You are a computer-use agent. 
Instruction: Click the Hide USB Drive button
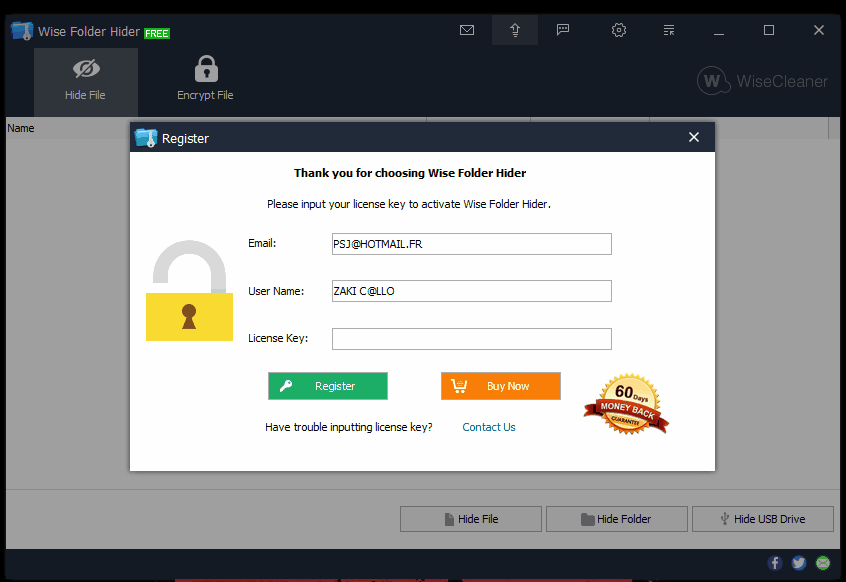763,519
